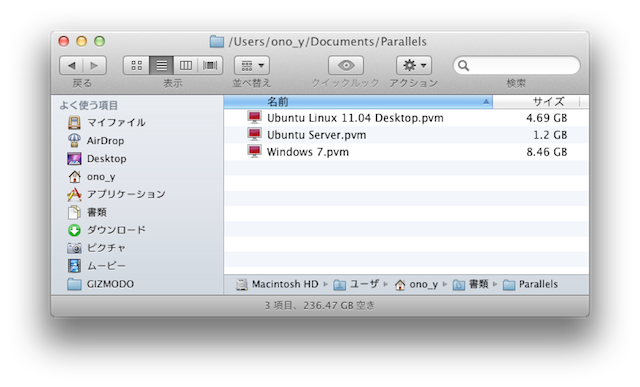Image resolution: width=640 pixels, height=387 pixels.
Task: Switch to list view
Action: (162, 65)
